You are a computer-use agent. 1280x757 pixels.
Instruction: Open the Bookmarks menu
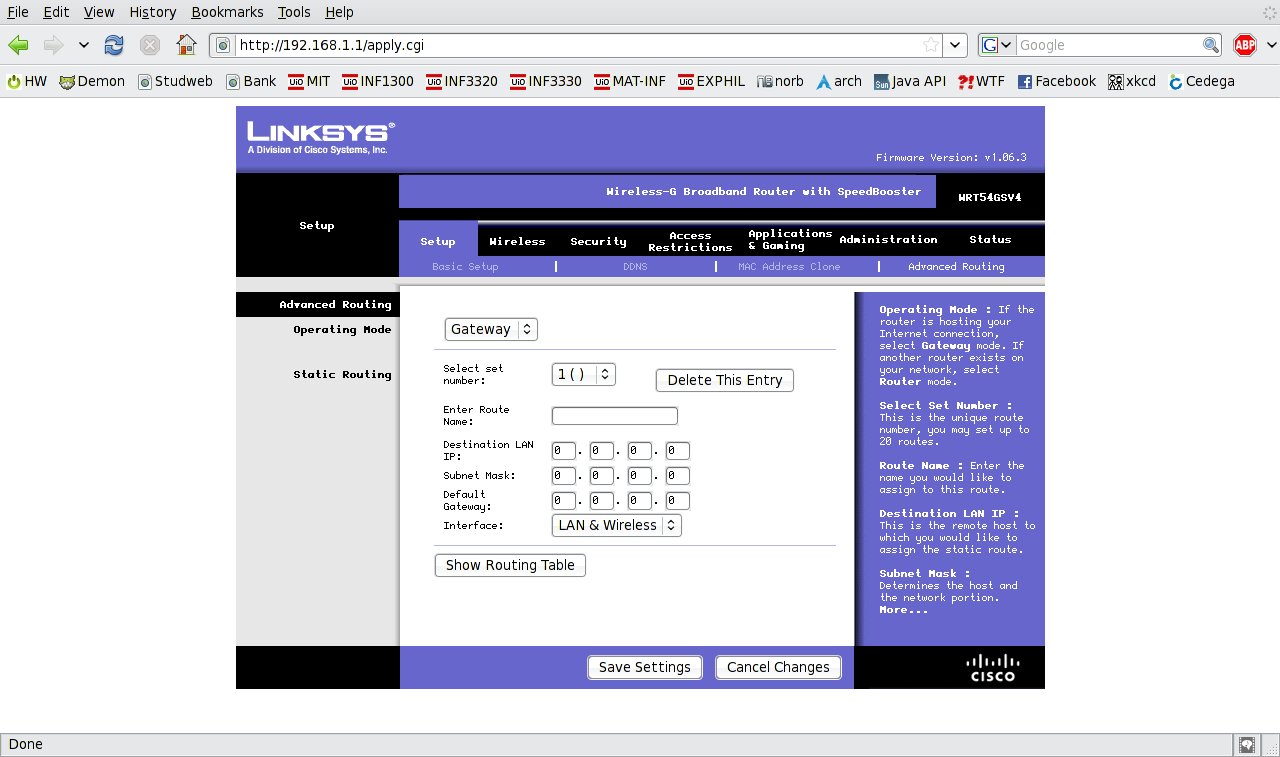(x=227, y=12)
